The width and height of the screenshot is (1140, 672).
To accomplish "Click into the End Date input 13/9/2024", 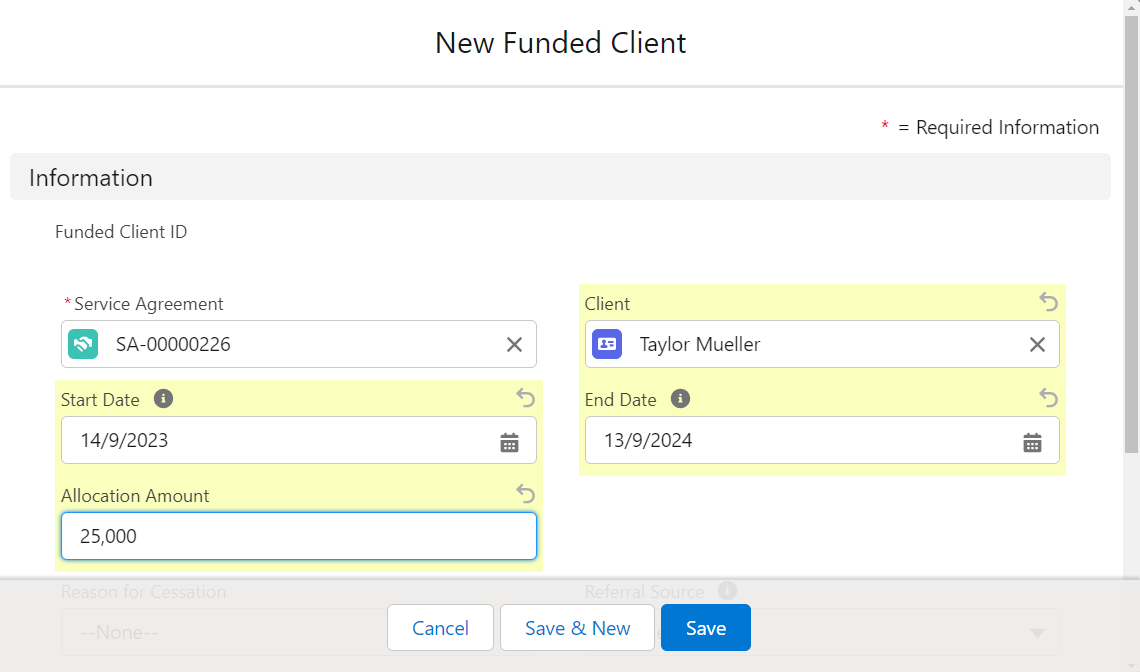I will [x=822, y=440].
